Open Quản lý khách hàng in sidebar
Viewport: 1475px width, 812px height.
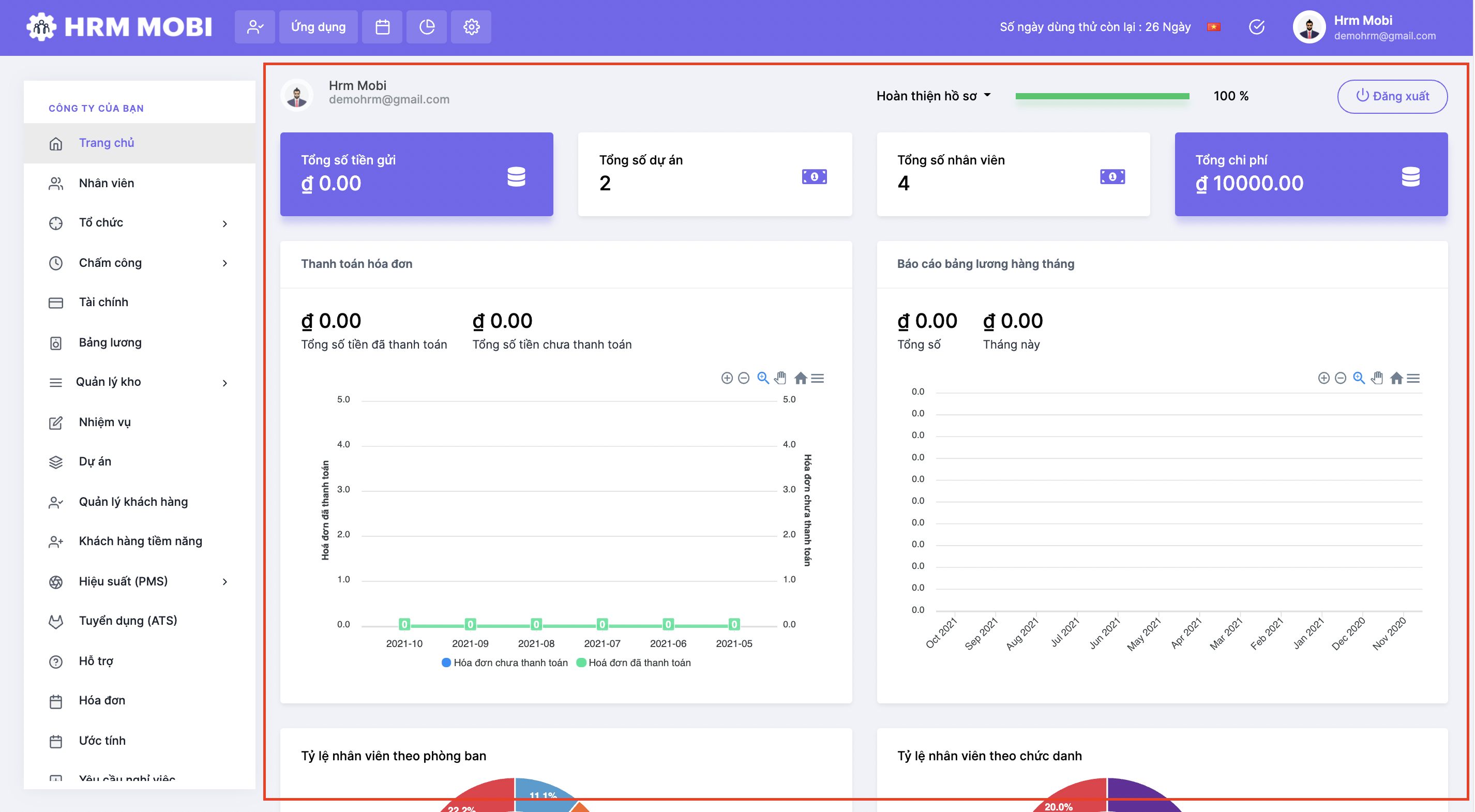[x=139, y=502]
